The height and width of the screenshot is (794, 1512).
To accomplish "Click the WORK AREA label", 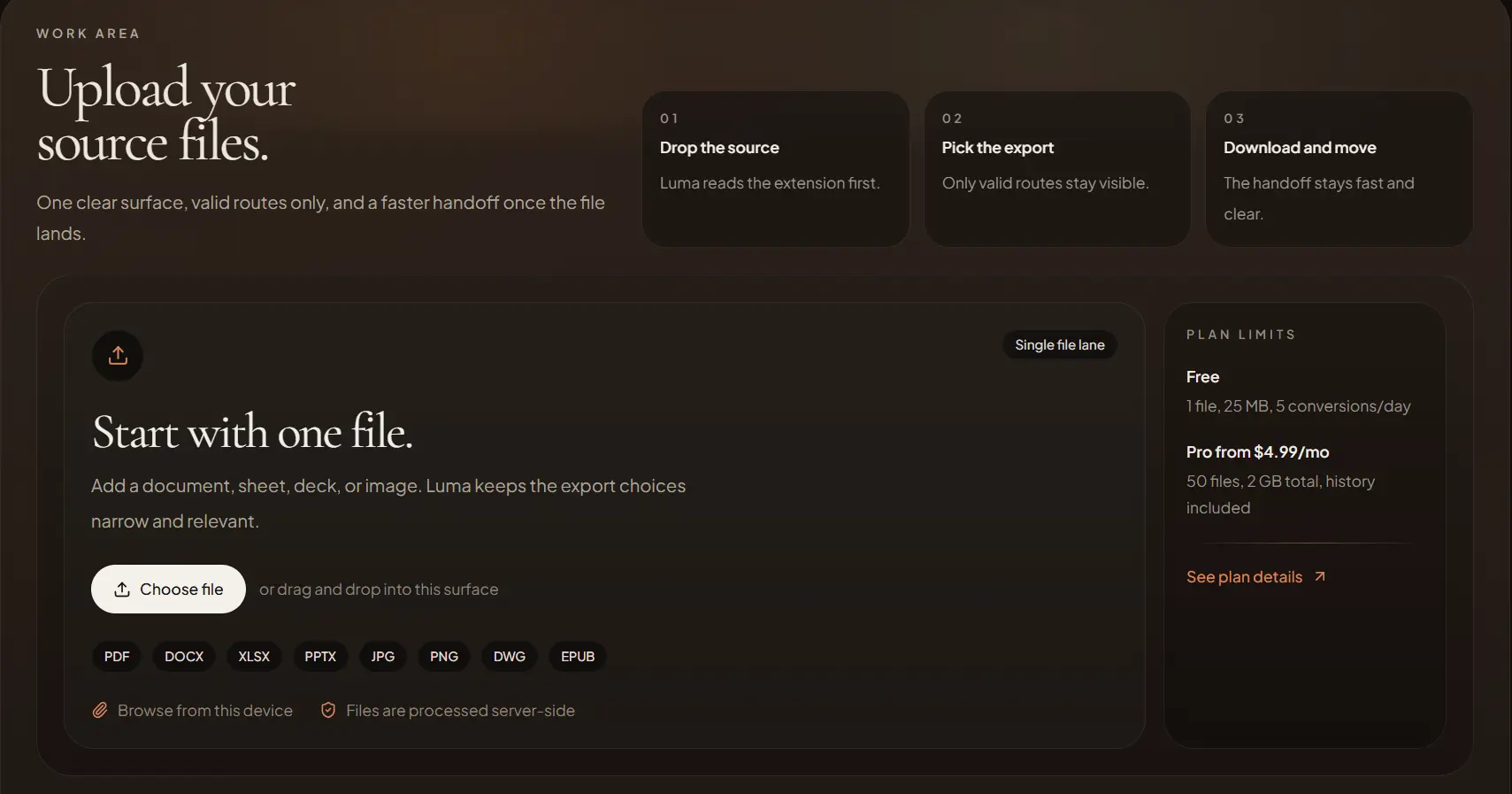I will coord(88,34).
